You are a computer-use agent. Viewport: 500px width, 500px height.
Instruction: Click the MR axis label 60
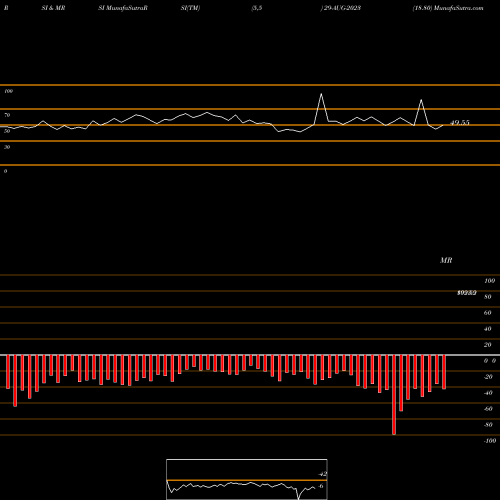click(x=487, y=313)
